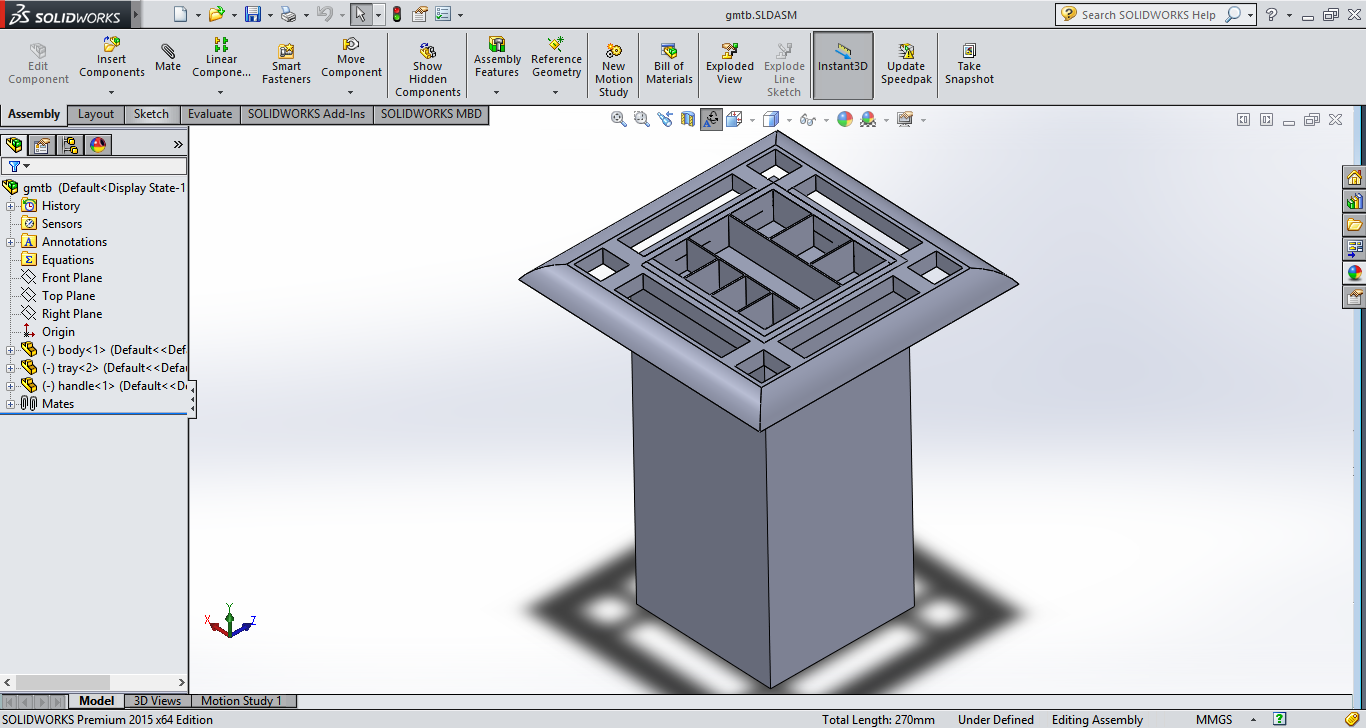Viewport: 1366px width, 728px height.
Task: Open Move Component dropdown arrow
Action: (351, 92)
